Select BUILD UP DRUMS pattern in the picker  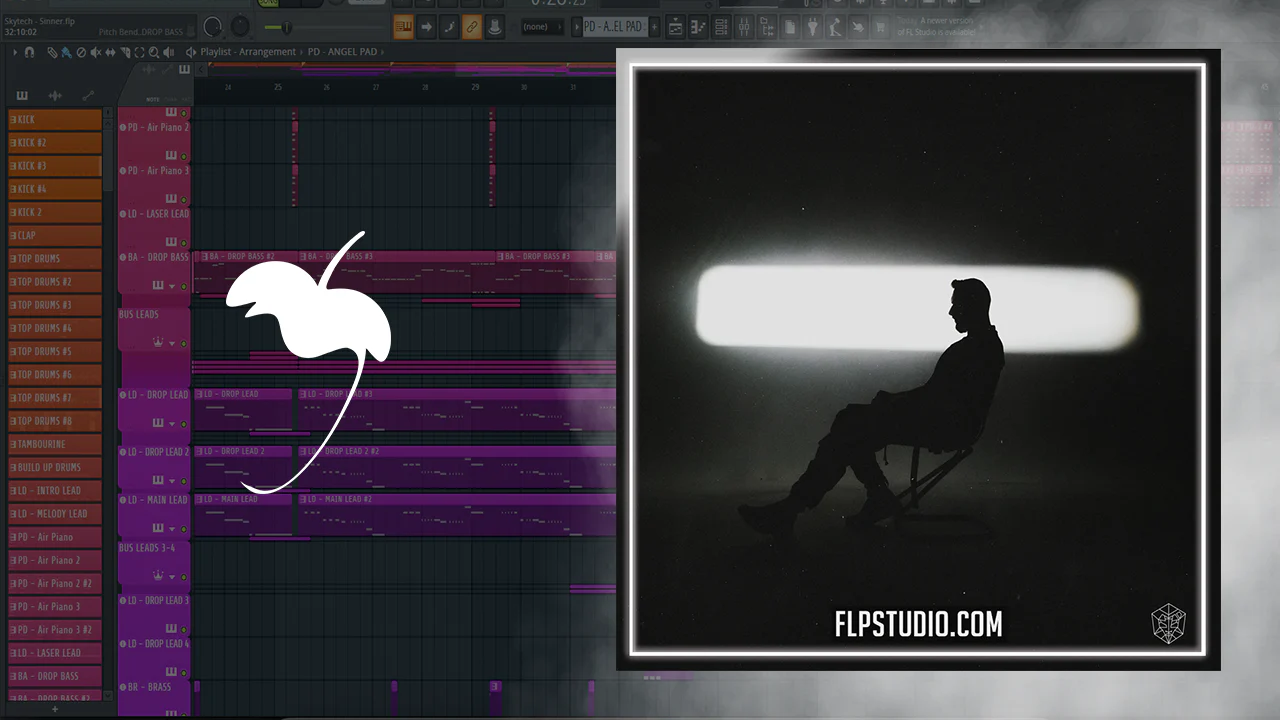(x=55, y=467)
